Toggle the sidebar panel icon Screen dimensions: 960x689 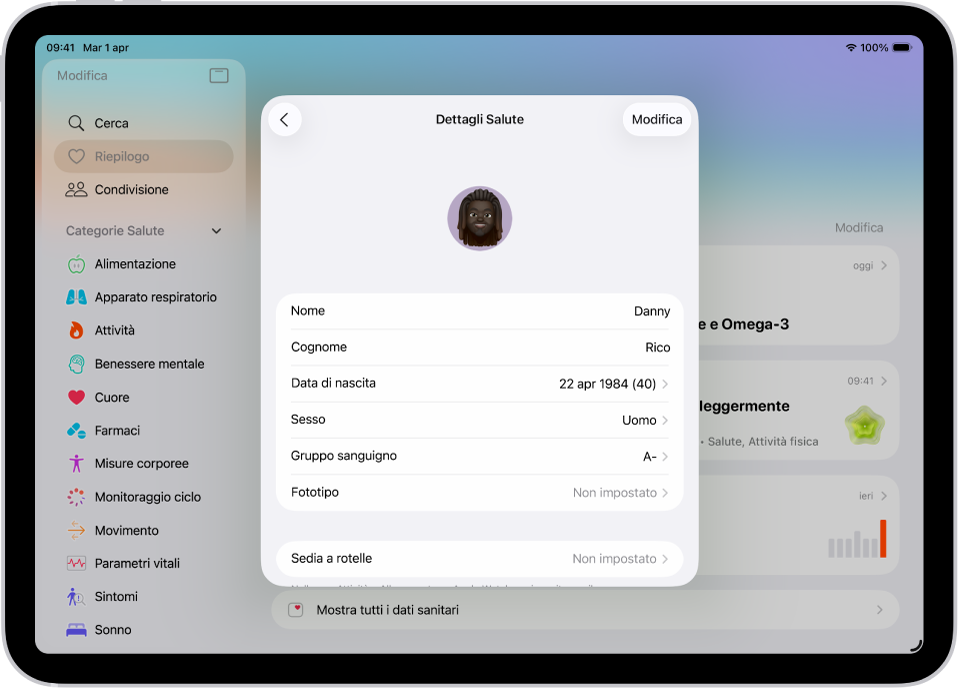tap(219, 75)
